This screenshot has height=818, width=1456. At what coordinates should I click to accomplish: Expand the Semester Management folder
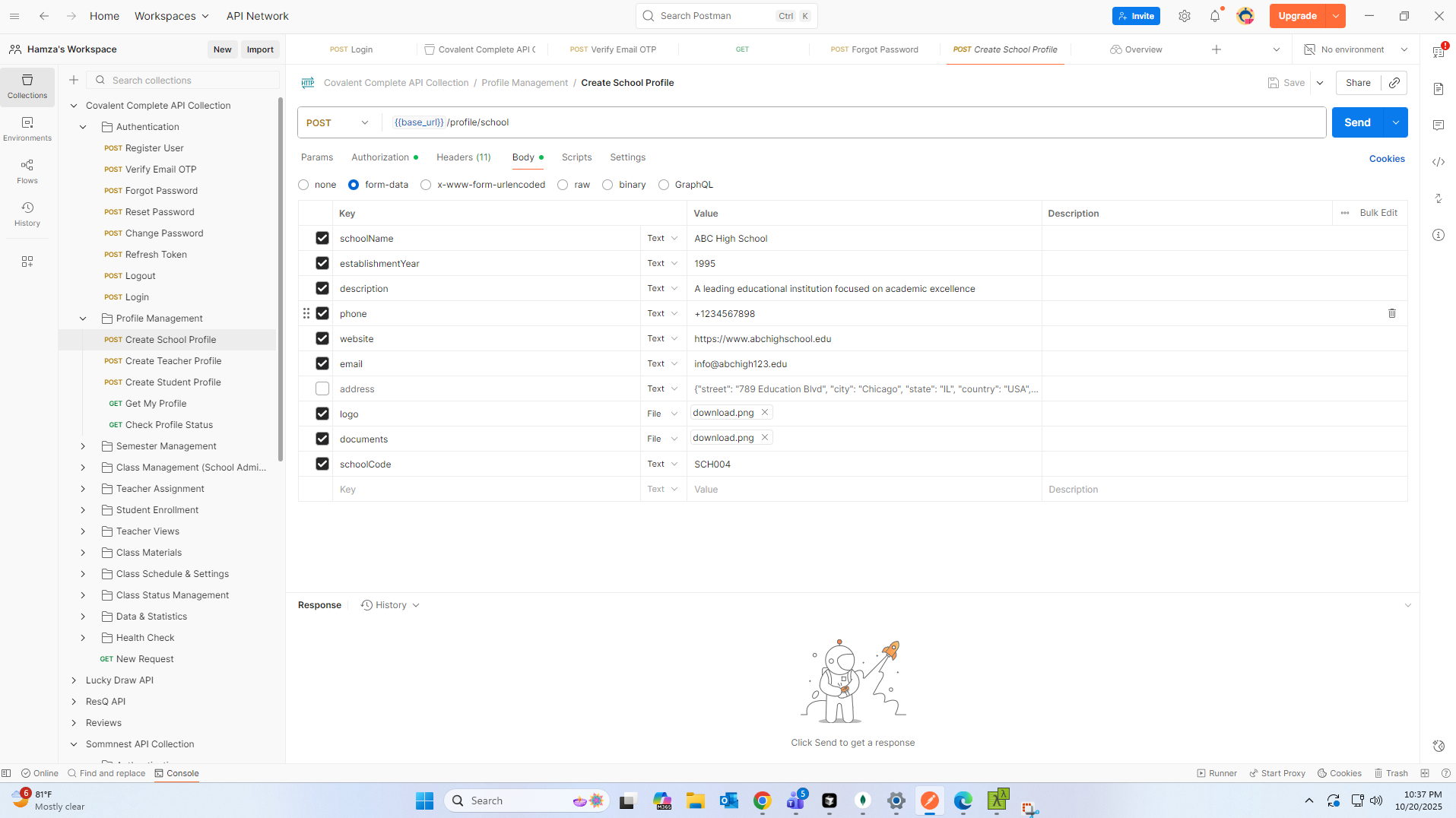83,446
